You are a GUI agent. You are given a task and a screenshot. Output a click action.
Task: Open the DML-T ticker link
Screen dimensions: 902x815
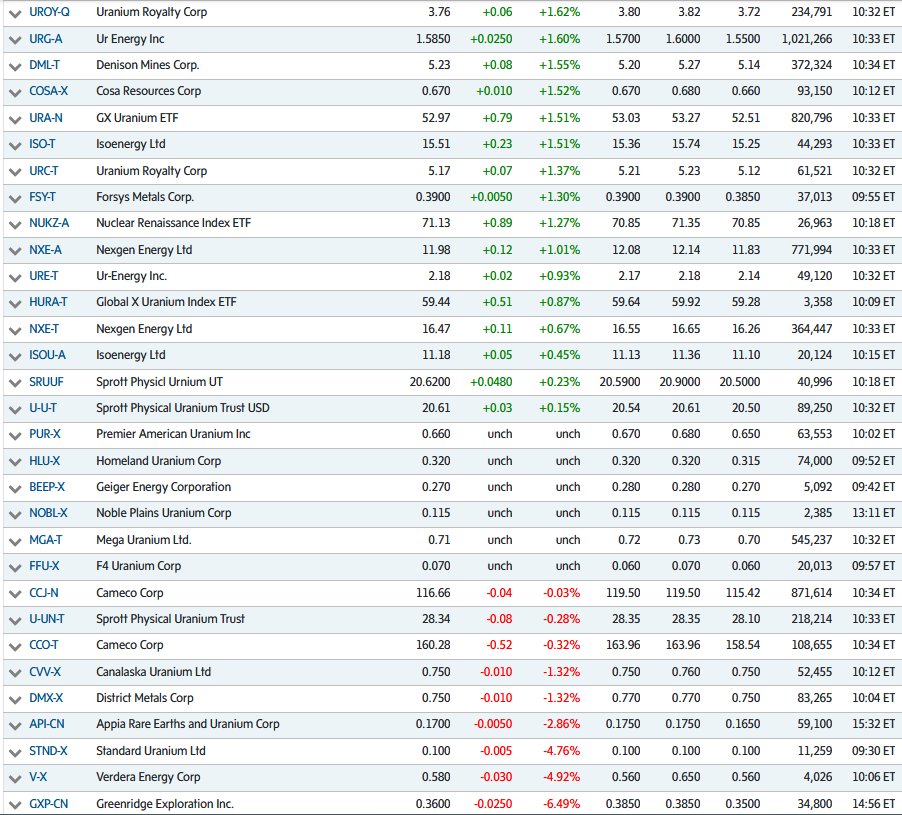click(44, 64)
